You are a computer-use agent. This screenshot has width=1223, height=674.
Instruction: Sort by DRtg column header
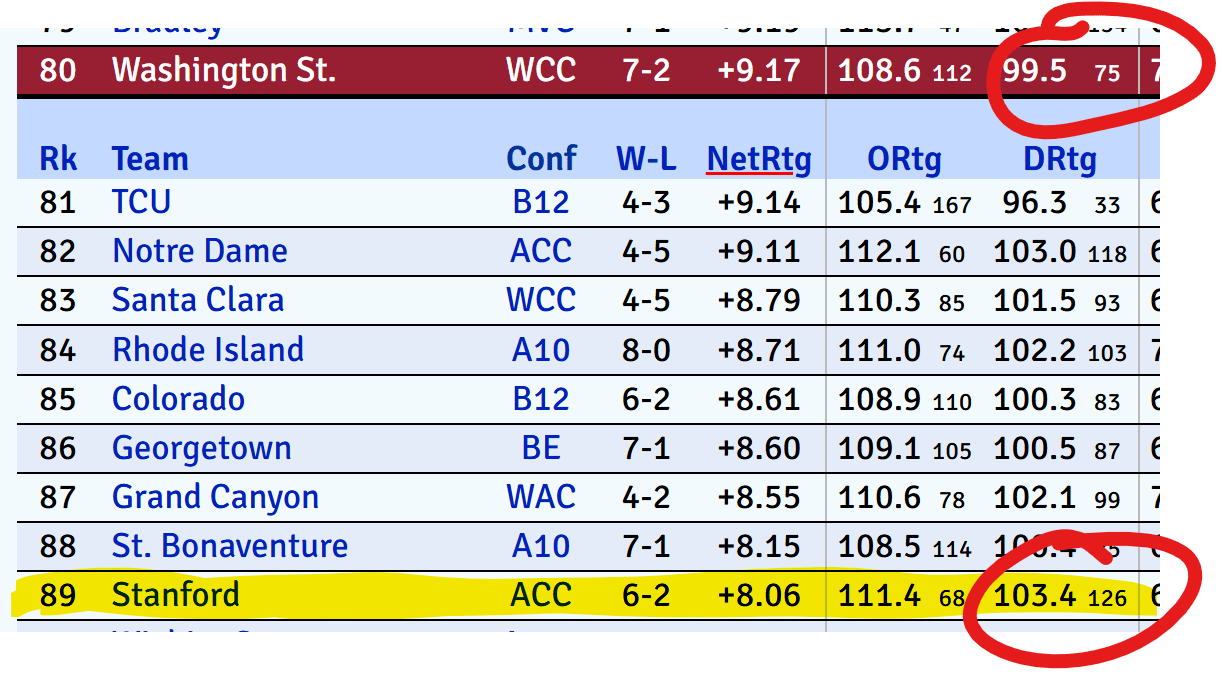(1060, 159)
